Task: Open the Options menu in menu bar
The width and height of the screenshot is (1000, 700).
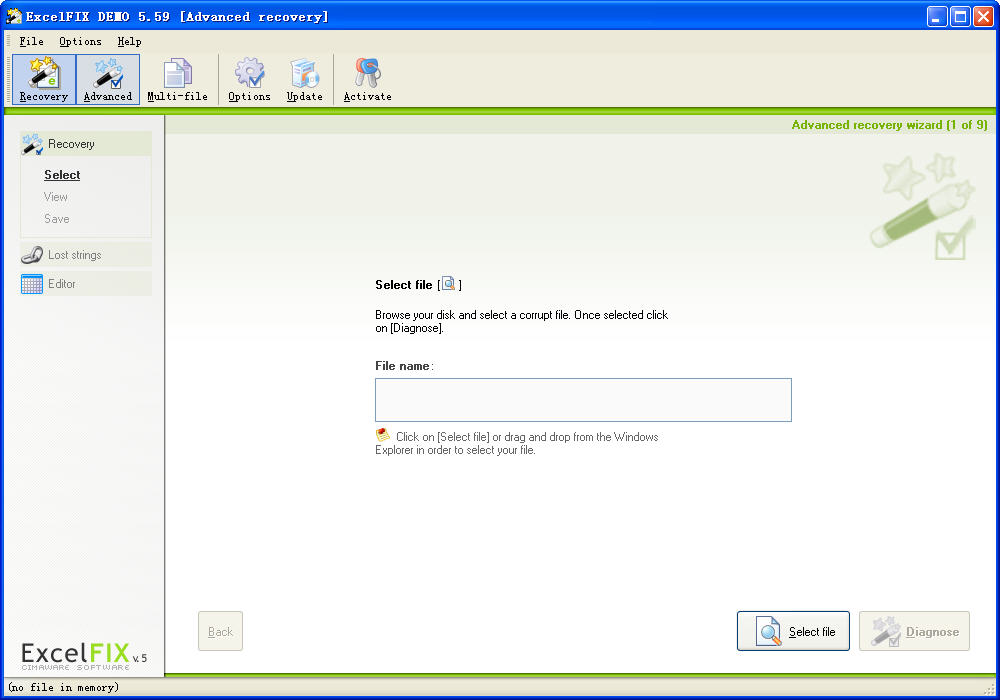Action: pos(80,42)
